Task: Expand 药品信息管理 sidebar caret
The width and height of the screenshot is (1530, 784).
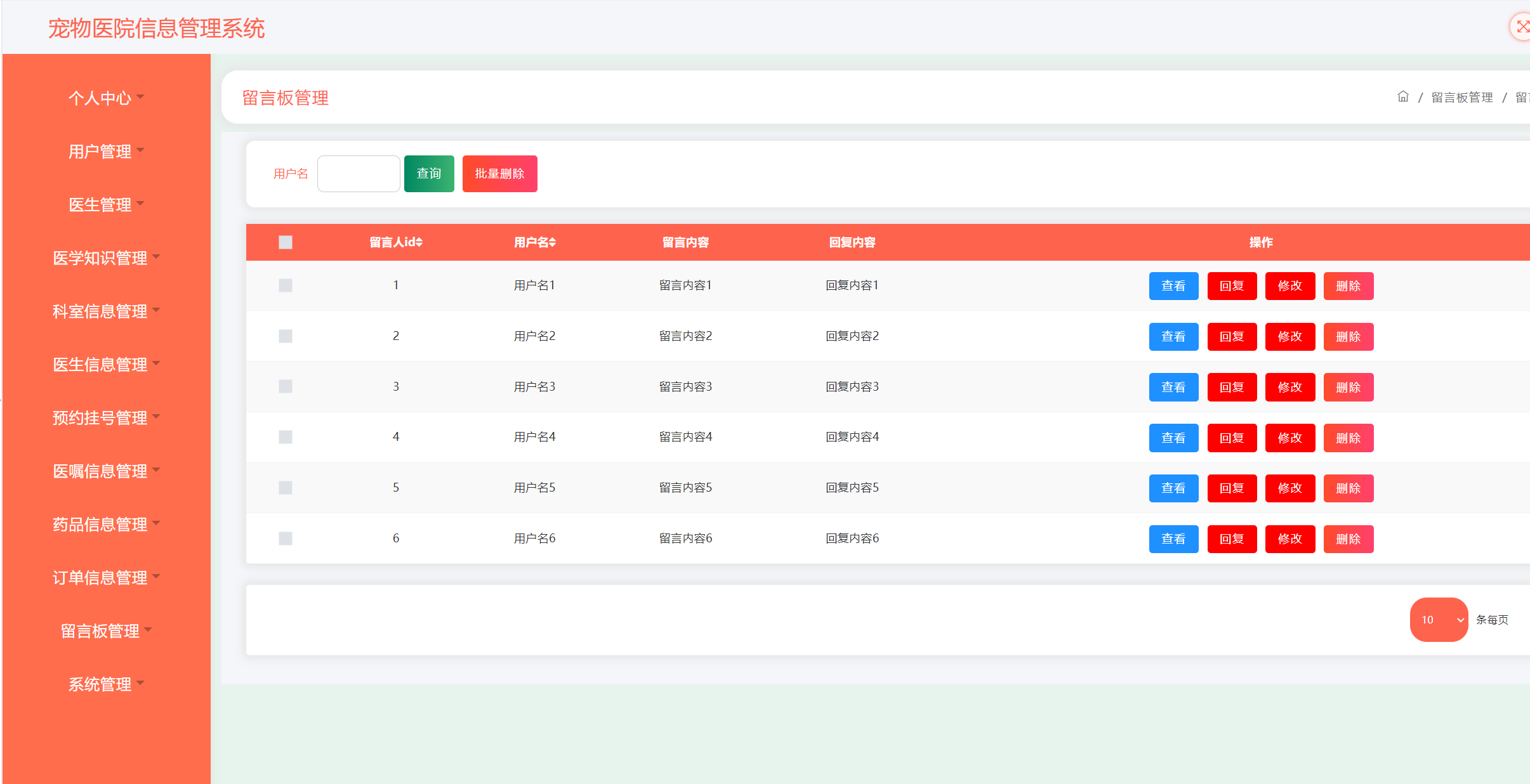Action: 156,523
